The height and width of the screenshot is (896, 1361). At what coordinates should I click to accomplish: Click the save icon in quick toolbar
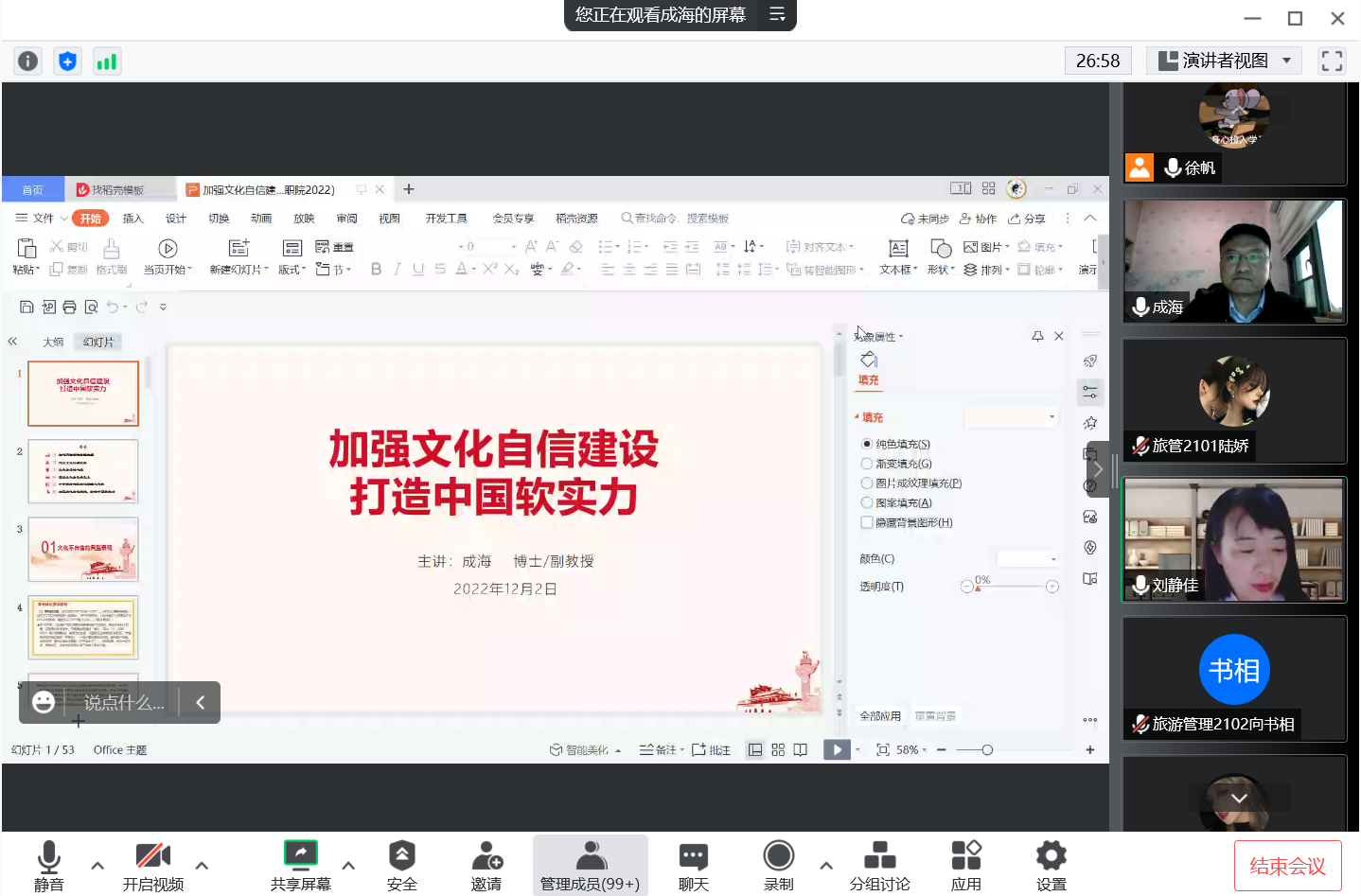(x=27, y=307)
